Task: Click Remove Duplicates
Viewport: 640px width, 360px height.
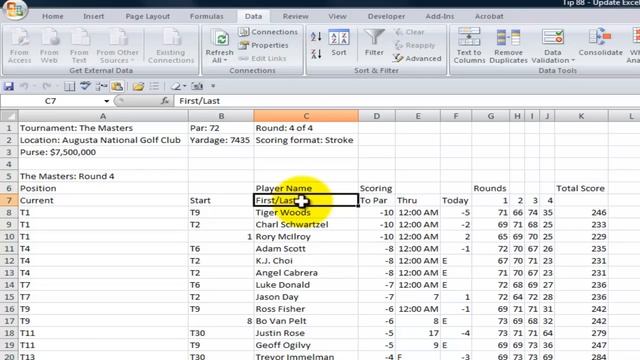Action: click(x=509, y=46)
